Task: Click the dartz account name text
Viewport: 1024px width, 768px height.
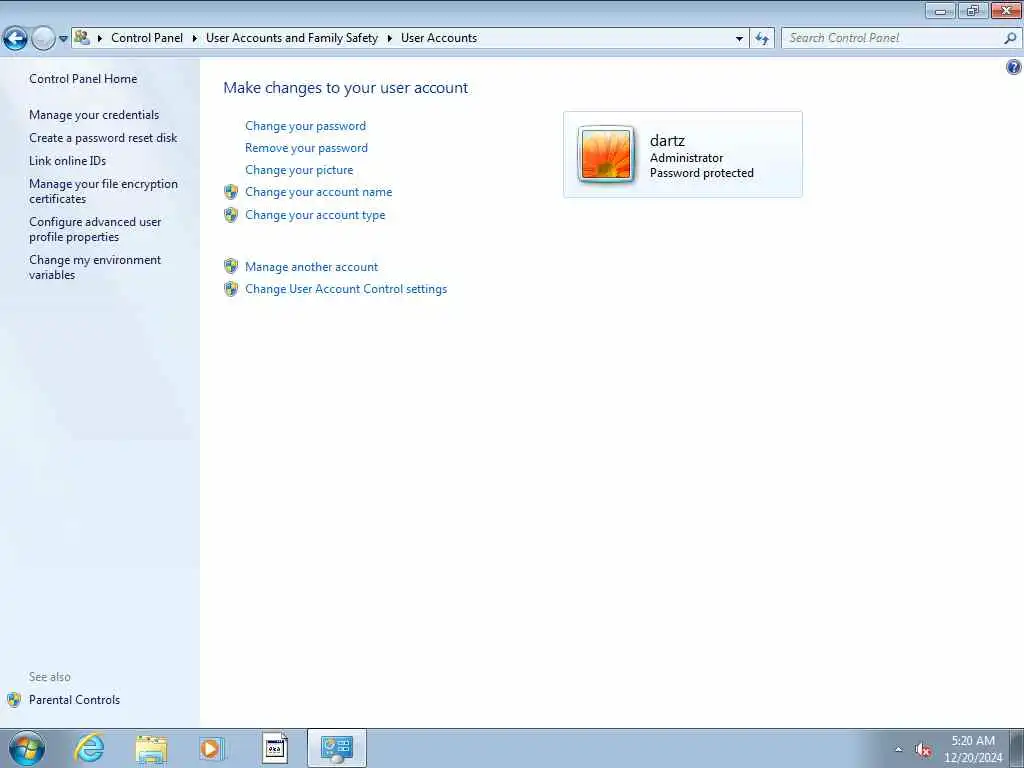Action: pos(667,140)
